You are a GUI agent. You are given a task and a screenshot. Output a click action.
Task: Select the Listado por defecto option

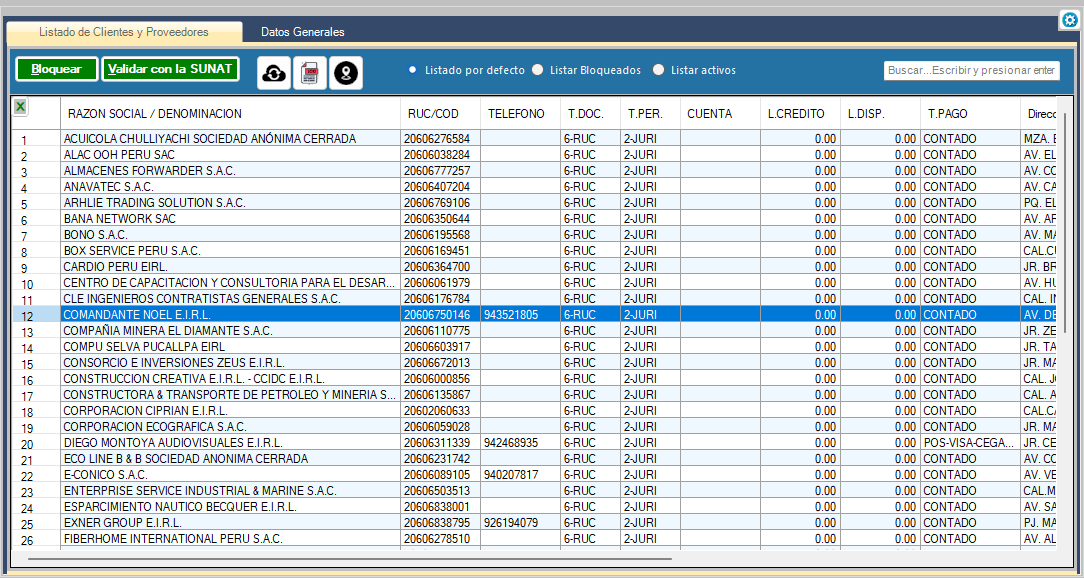[467, 70]
